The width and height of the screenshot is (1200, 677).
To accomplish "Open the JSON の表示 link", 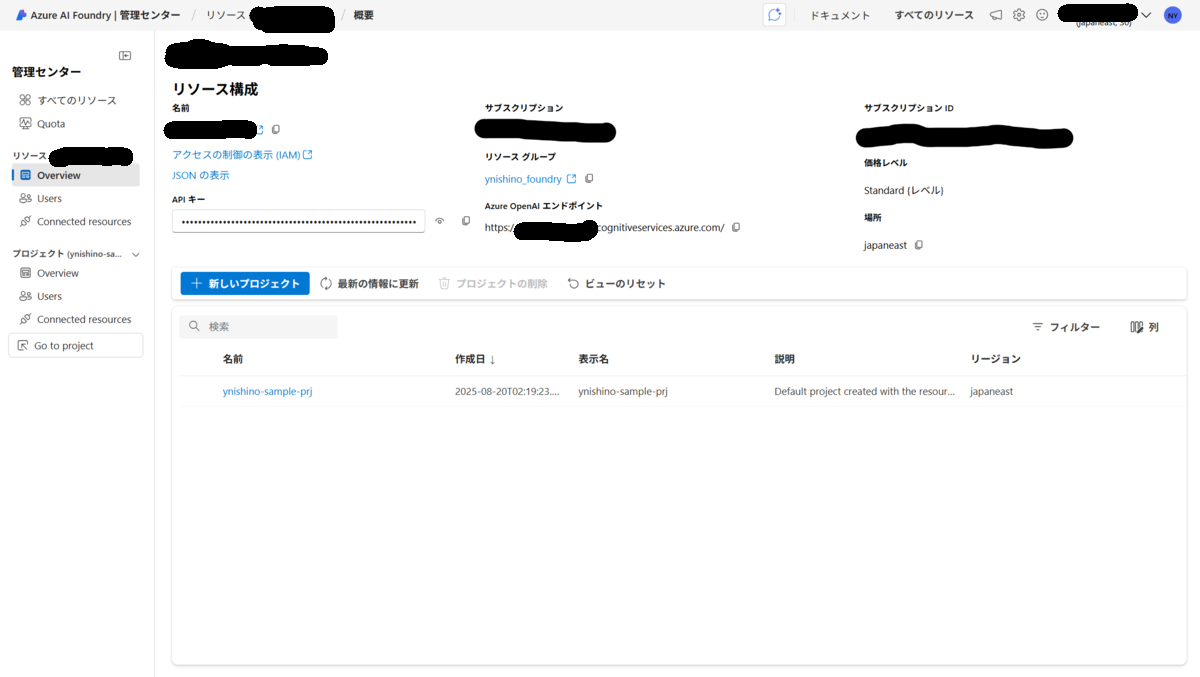I will click(x=201, y=175).
